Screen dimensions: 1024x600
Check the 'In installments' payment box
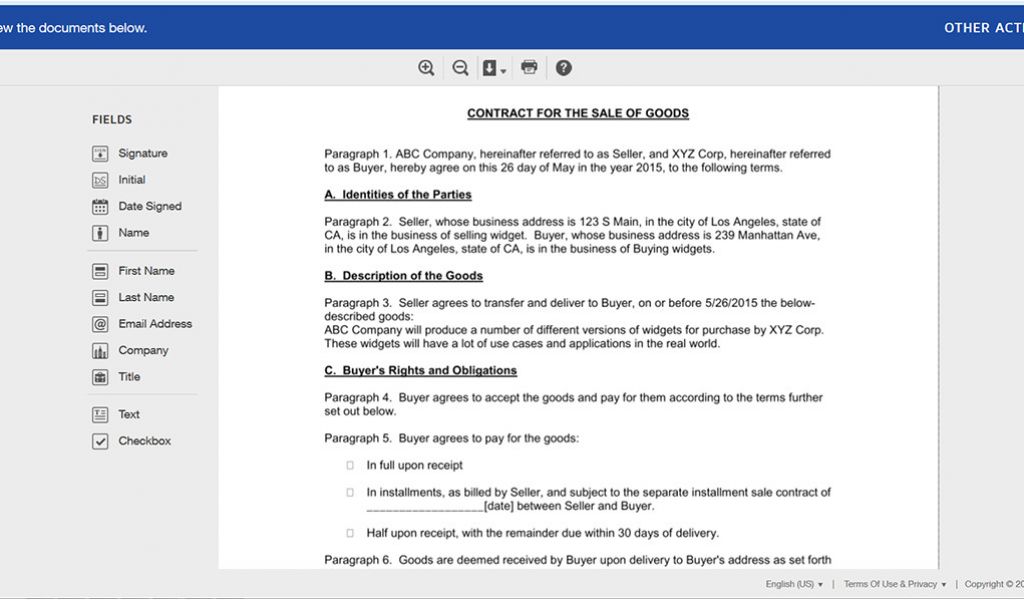(350, 492)
